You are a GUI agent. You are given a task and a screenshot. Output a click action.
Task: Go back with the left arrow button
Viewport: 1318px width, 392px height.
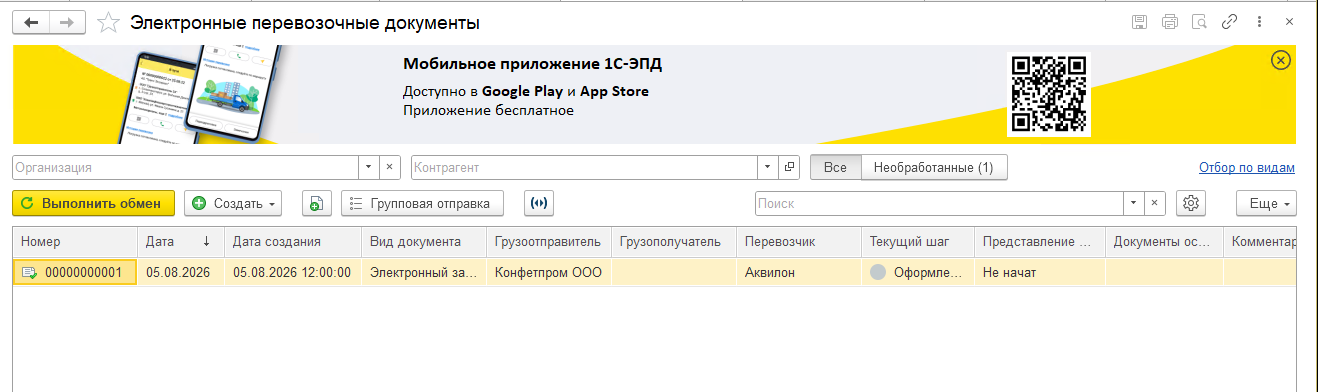pos(31,22)
